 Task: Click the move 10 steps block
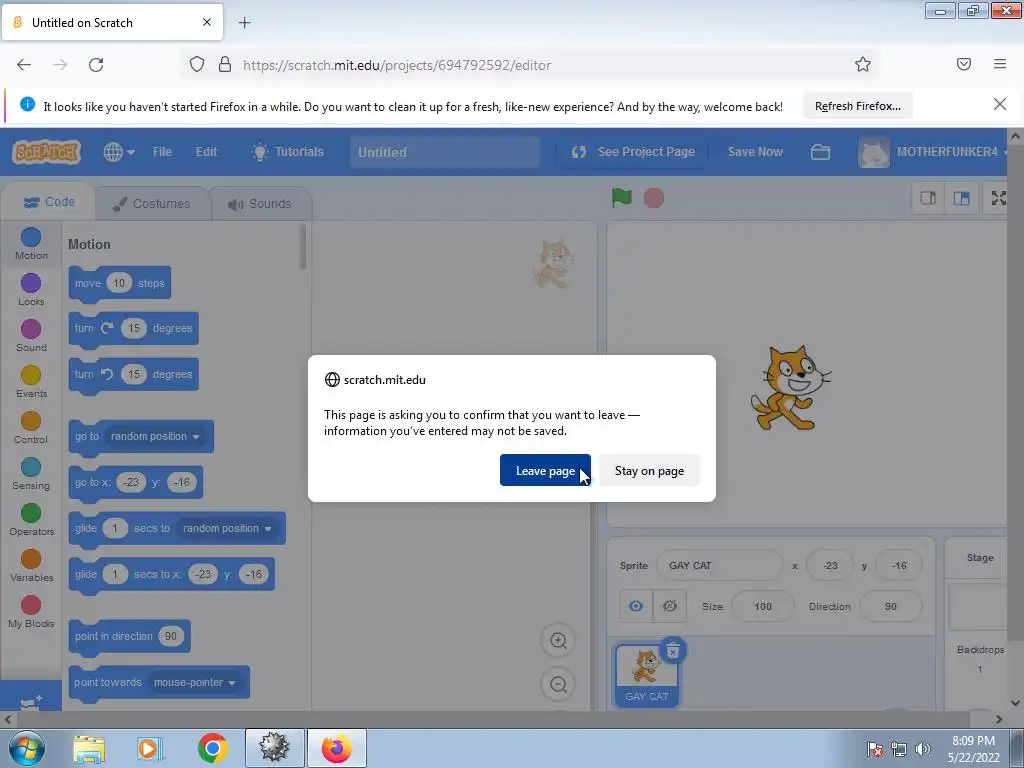point(120,283)
